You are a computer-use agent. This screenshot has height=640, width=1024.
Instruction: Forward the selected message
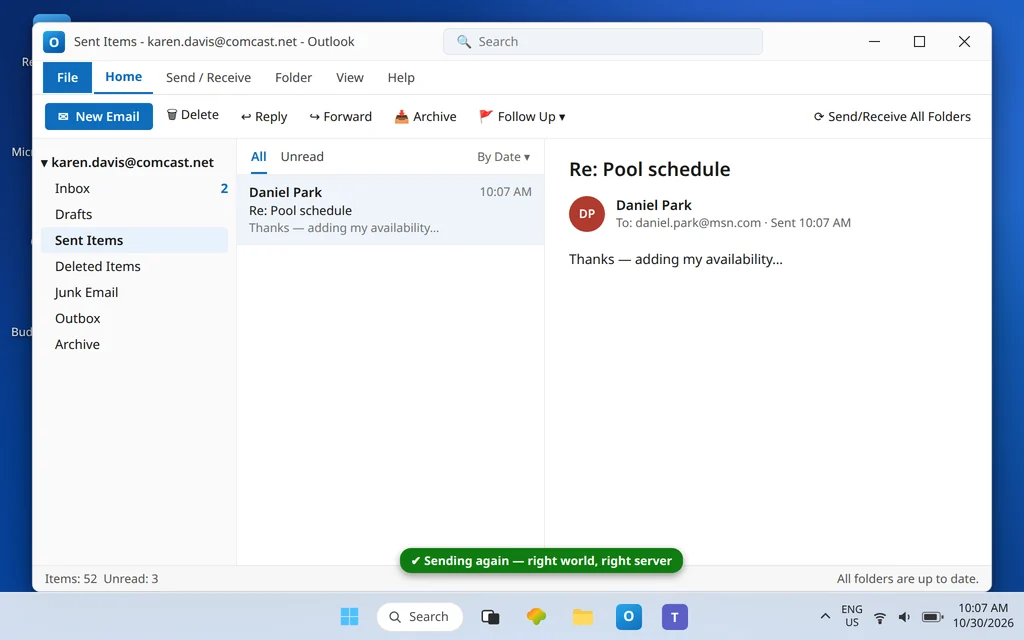[341, 116]
